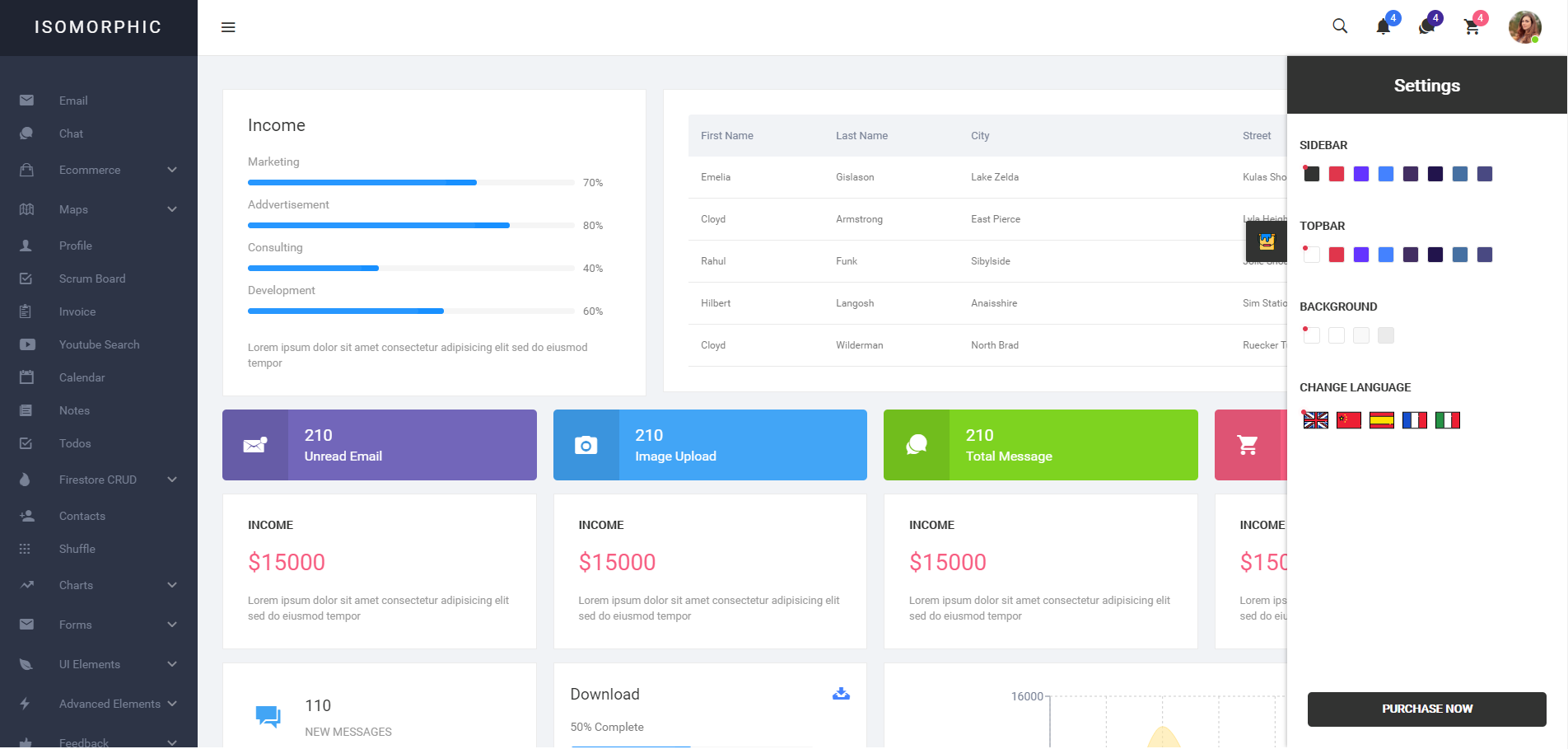This screenshot has width=1568, height=749.
Task: Click the Purchase Now button
Action: pyautogui.click(x=1426, y=709)
